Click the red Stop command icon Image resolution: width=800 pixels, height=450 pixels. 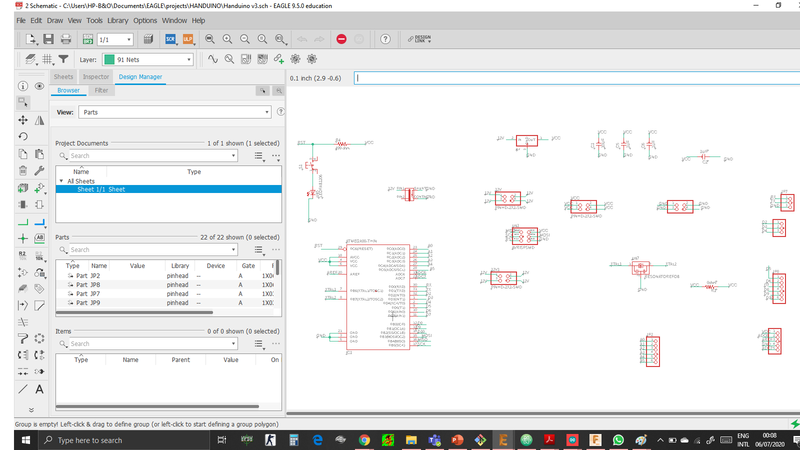coord(341,39)
